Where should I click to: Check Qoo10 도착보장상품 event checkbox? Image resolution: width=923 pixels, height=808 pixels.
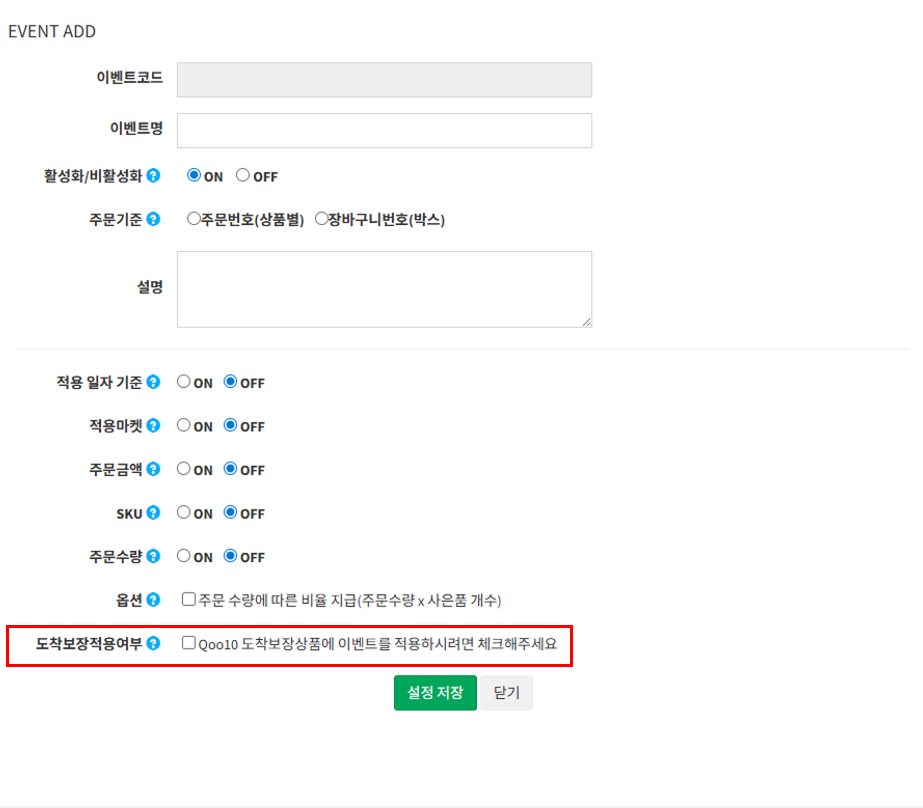pyautogui.click(x=188, y=643)
